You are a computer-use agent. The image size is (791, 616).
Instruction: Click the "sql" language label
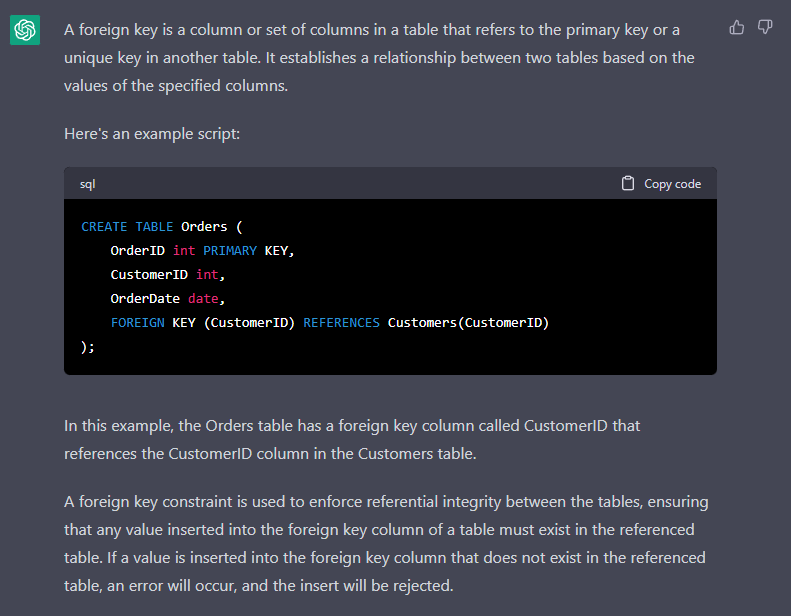[88, 184]
